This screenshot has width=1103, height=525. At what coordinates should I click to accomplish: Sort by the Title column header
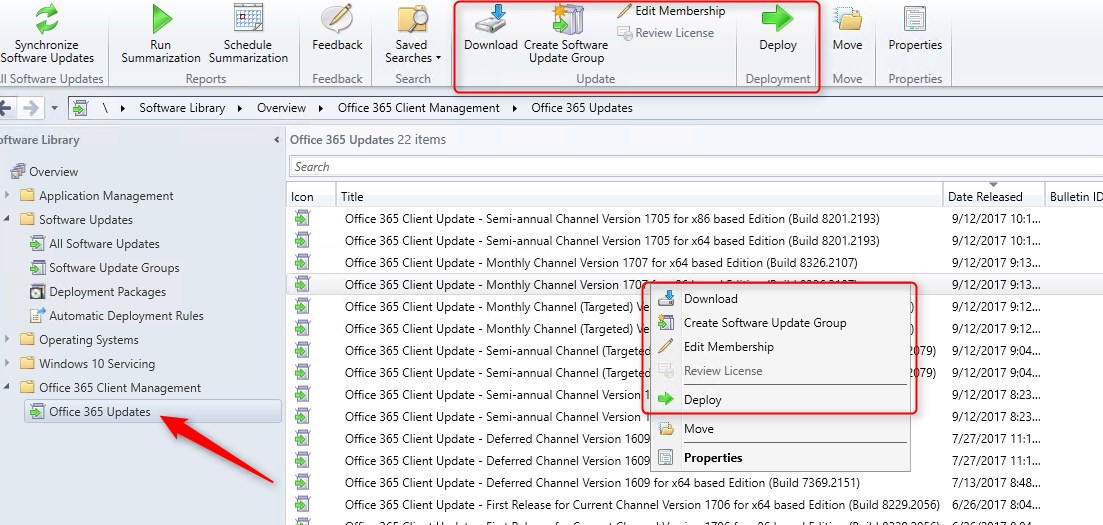639,196
